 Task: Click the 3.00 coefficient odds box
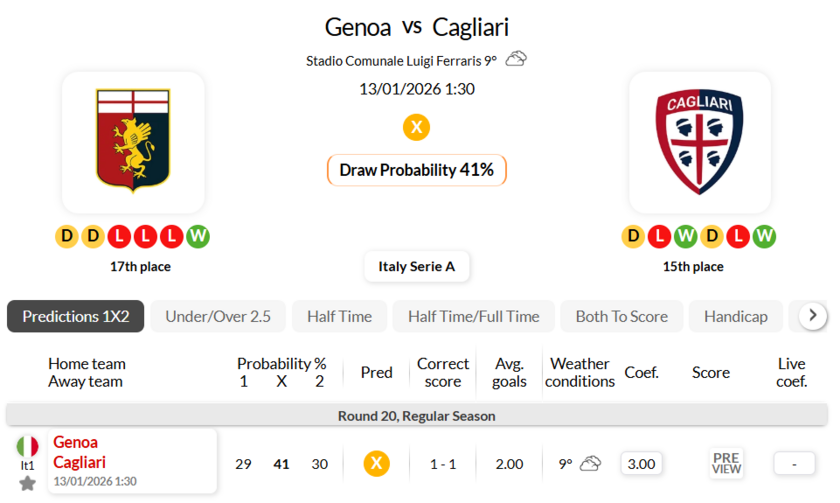coord(641,463)
